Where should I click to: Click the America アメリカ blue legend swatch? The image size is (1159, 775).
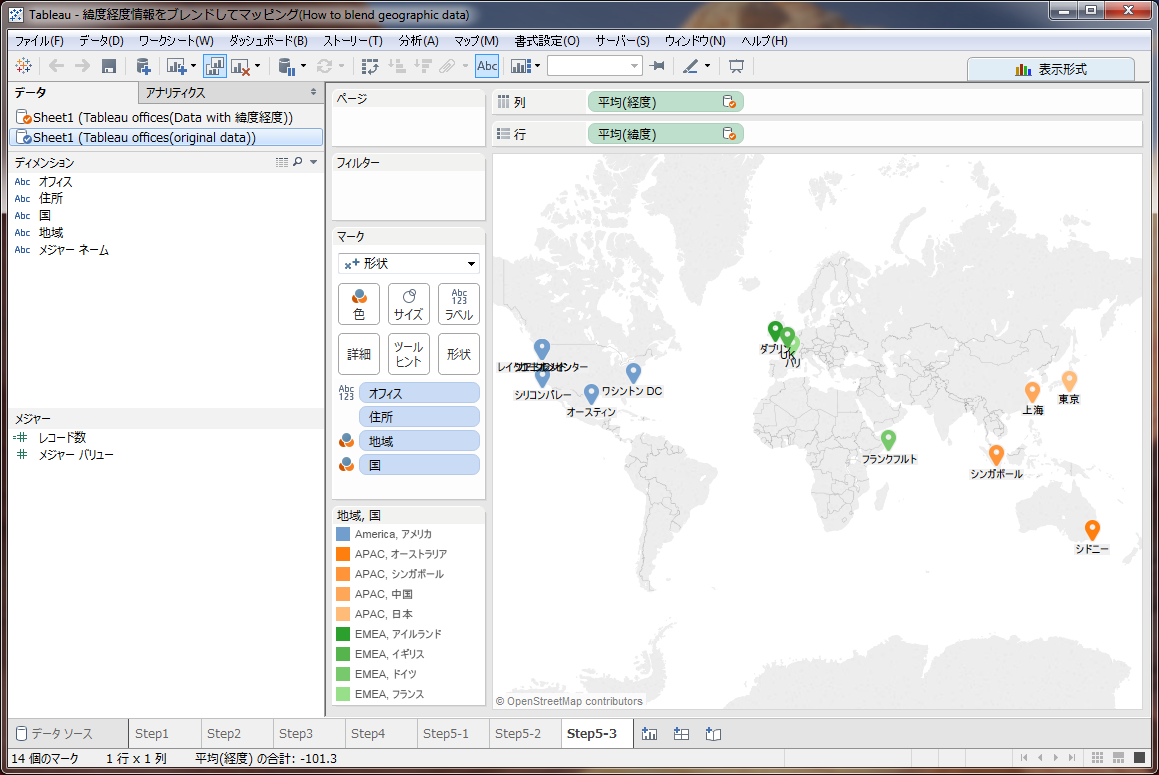(x=343, y=534)
